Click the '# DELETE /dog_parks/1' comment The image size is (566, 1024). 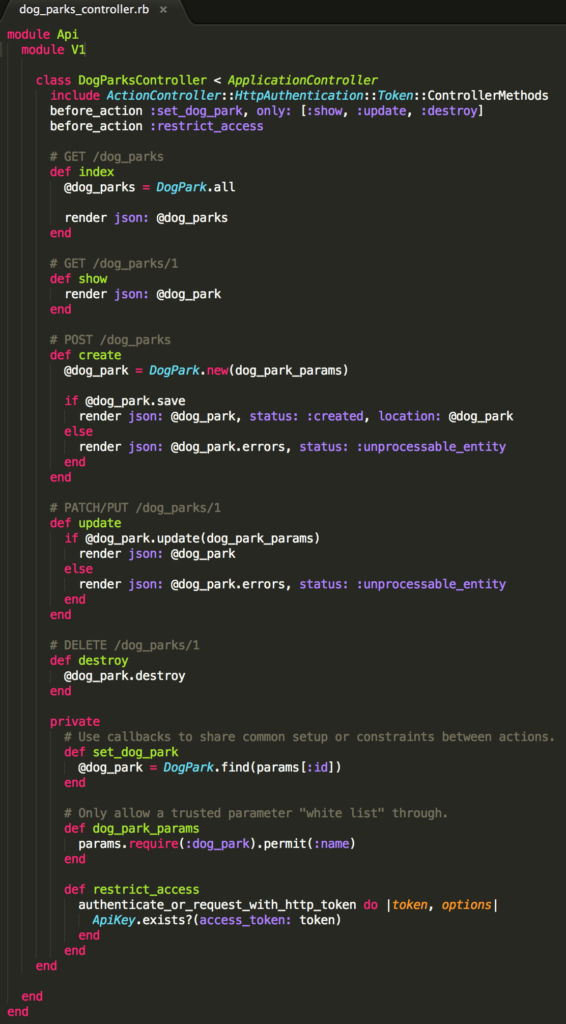coord(125,646)
